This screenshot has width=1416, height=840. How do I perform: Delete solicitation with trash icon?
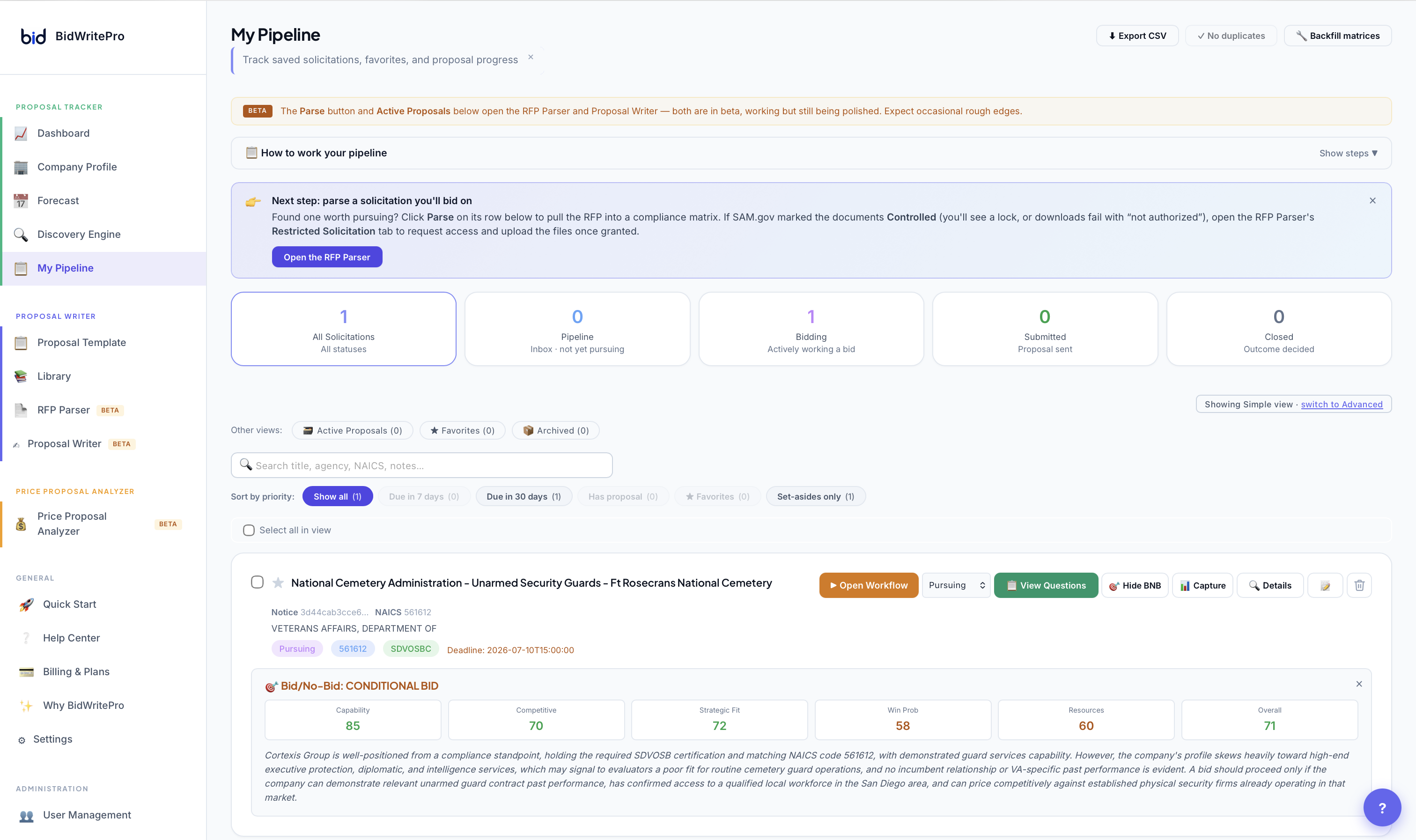[1359, 585]
